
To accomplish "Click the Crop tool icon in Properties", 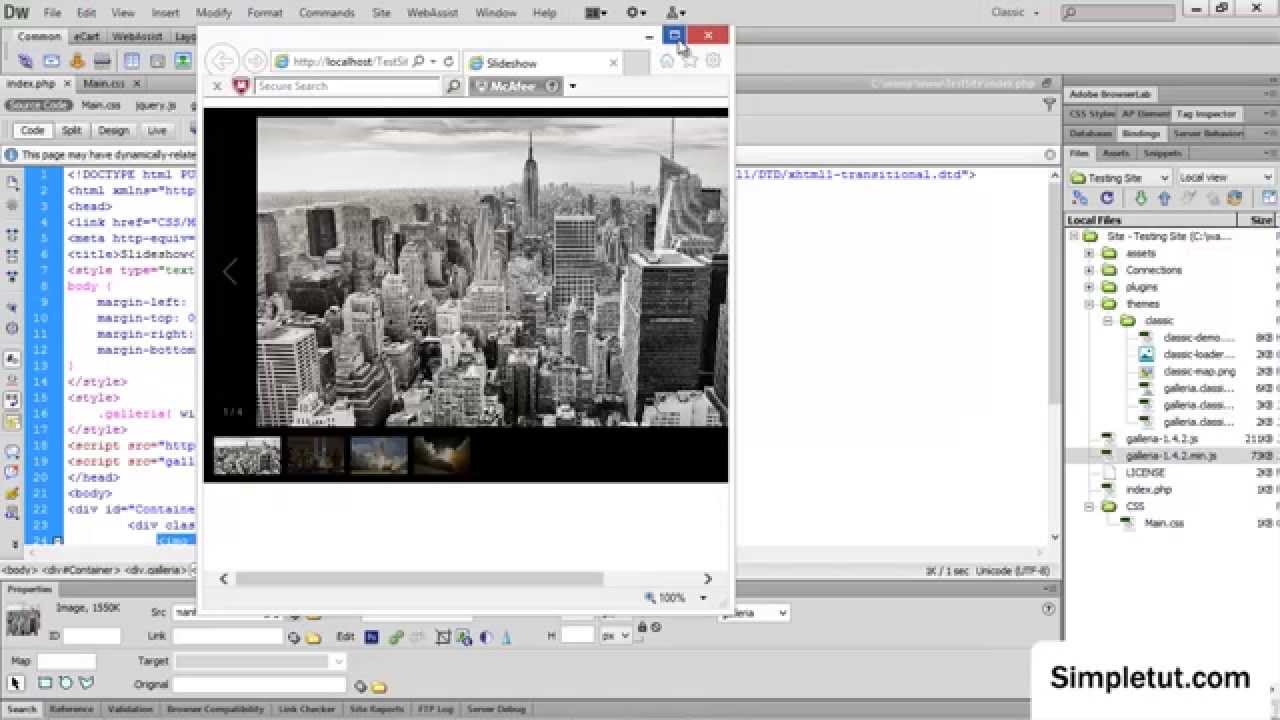I will (442, 636).
